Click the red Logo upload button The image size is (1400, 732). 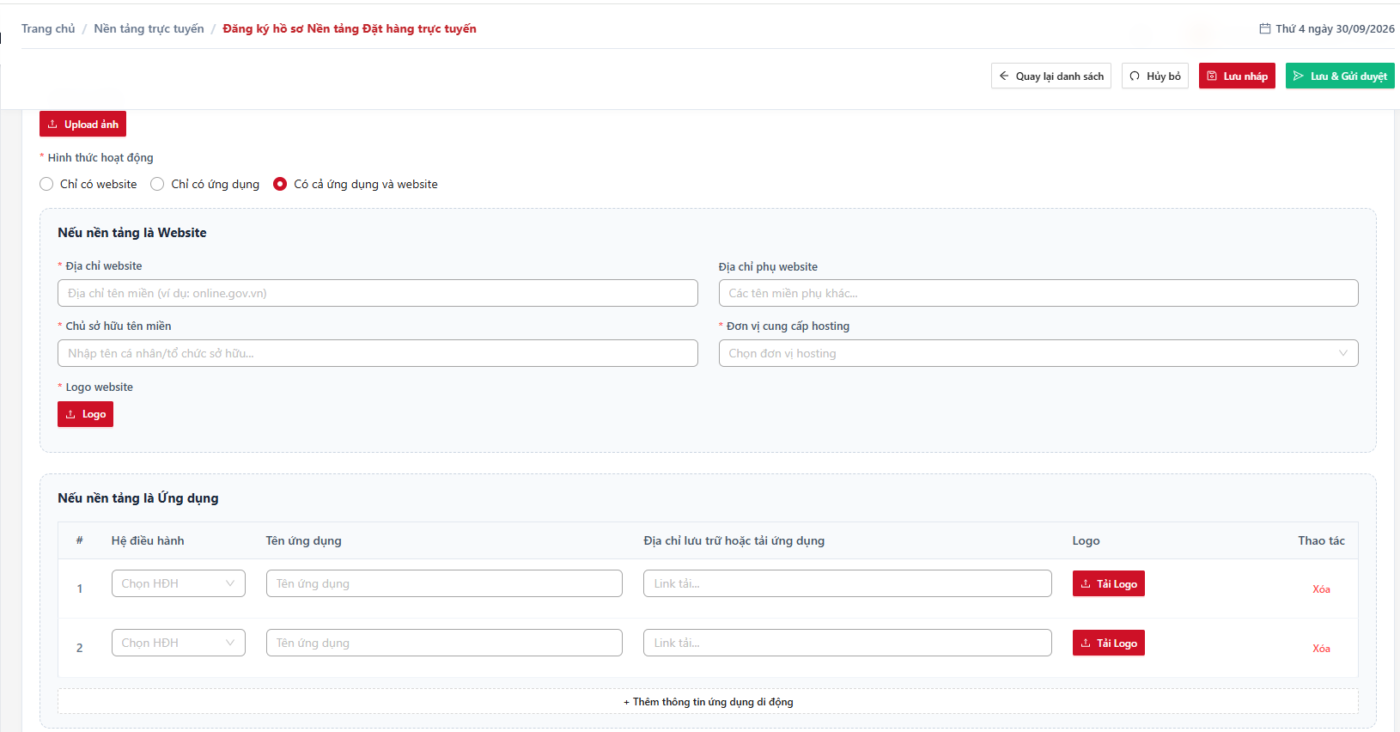click(x=85, y=414)
